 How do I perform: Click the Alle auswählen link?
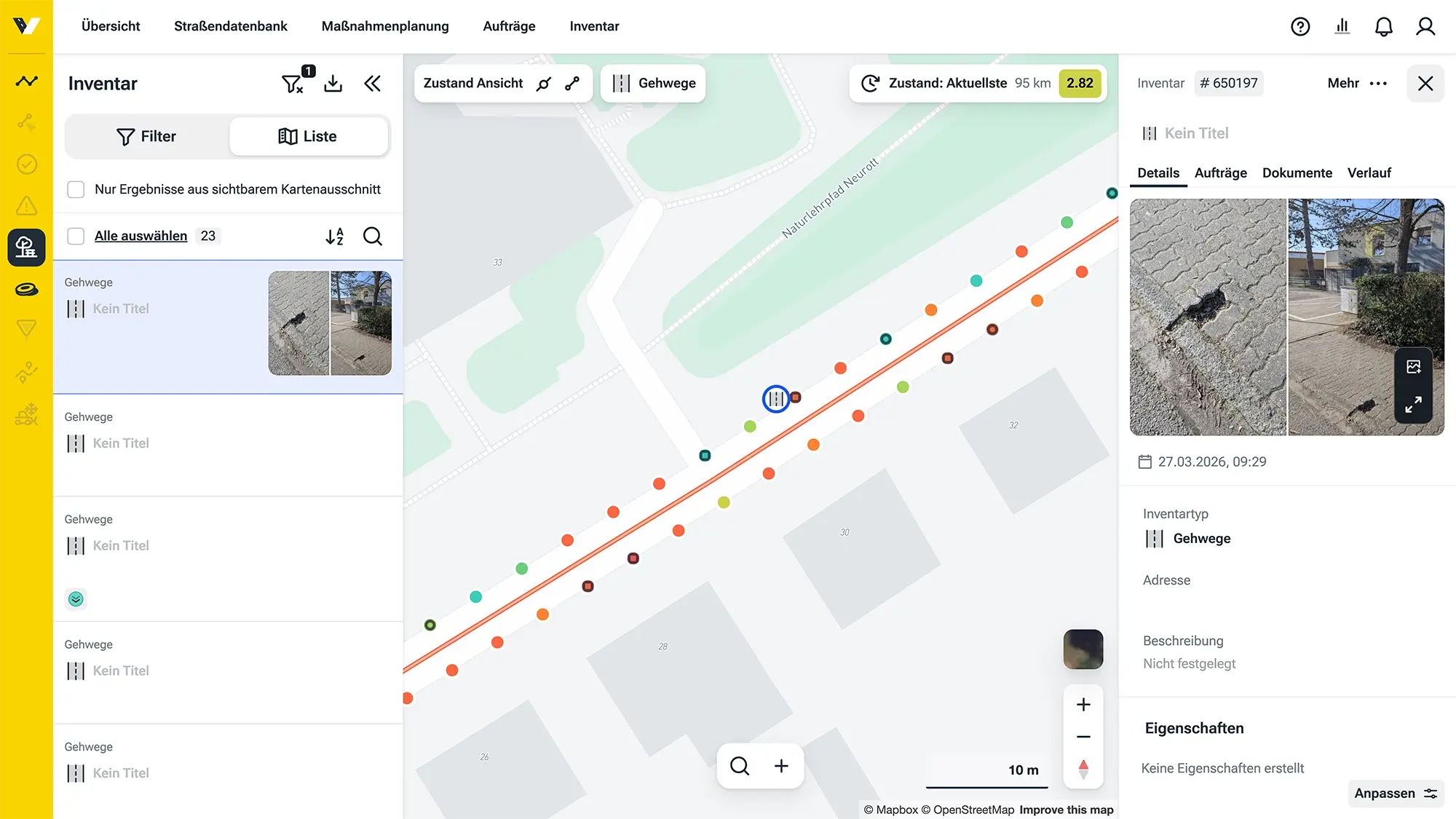(x=141, y=236)
